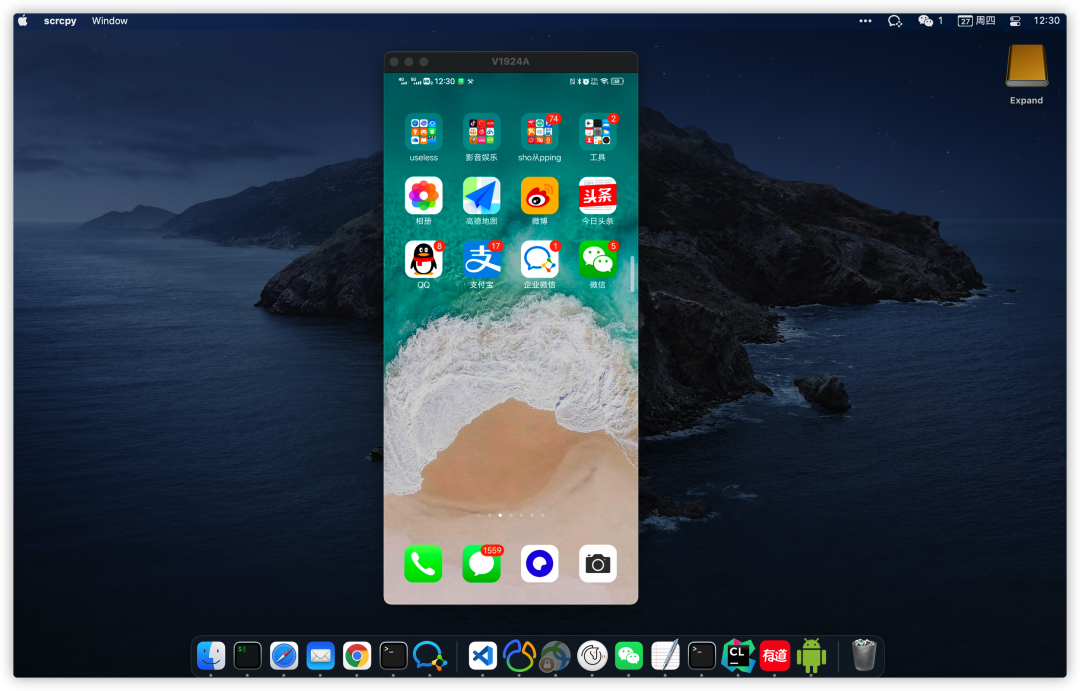
Task: Open the blue browser icon in phone dock
Action: 539,564
